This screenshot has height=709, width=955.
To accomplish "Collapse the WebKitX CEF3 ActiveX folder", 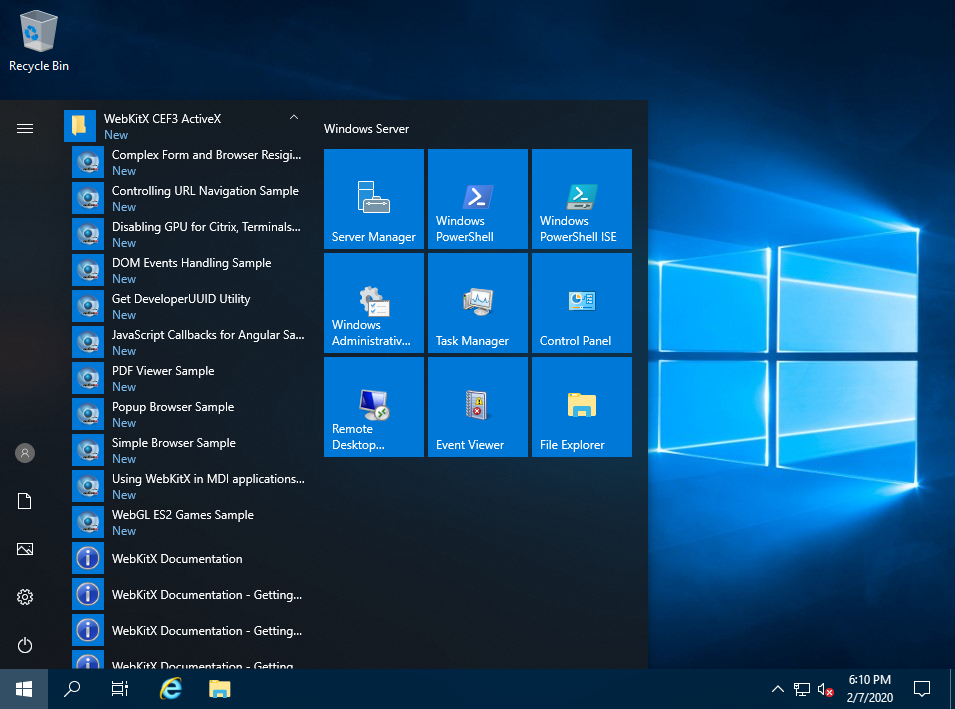I will [x=185, y=125].
